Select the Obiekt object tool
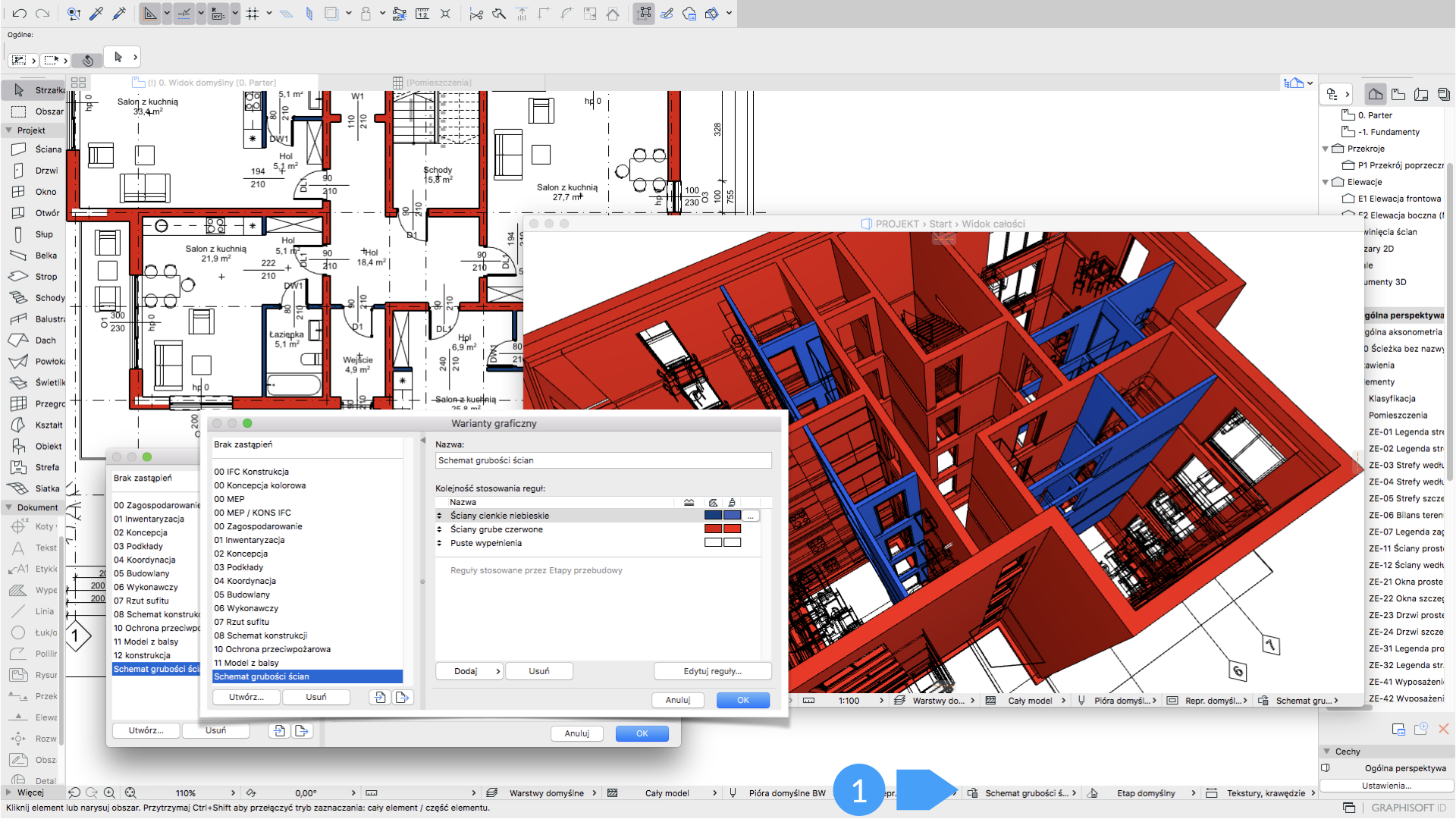The image size is (1456, 819). [x=33, y=446]
